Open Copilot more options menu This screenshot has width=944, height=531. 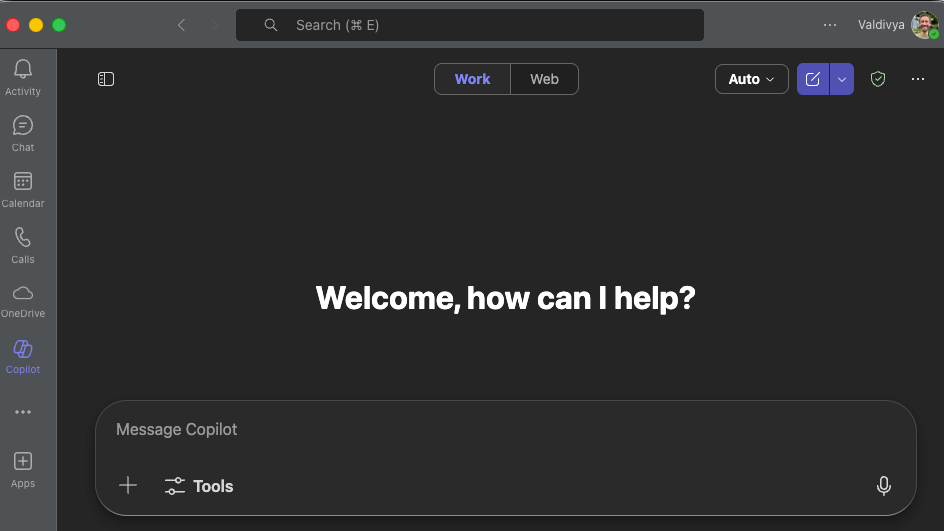pos(918,79)
